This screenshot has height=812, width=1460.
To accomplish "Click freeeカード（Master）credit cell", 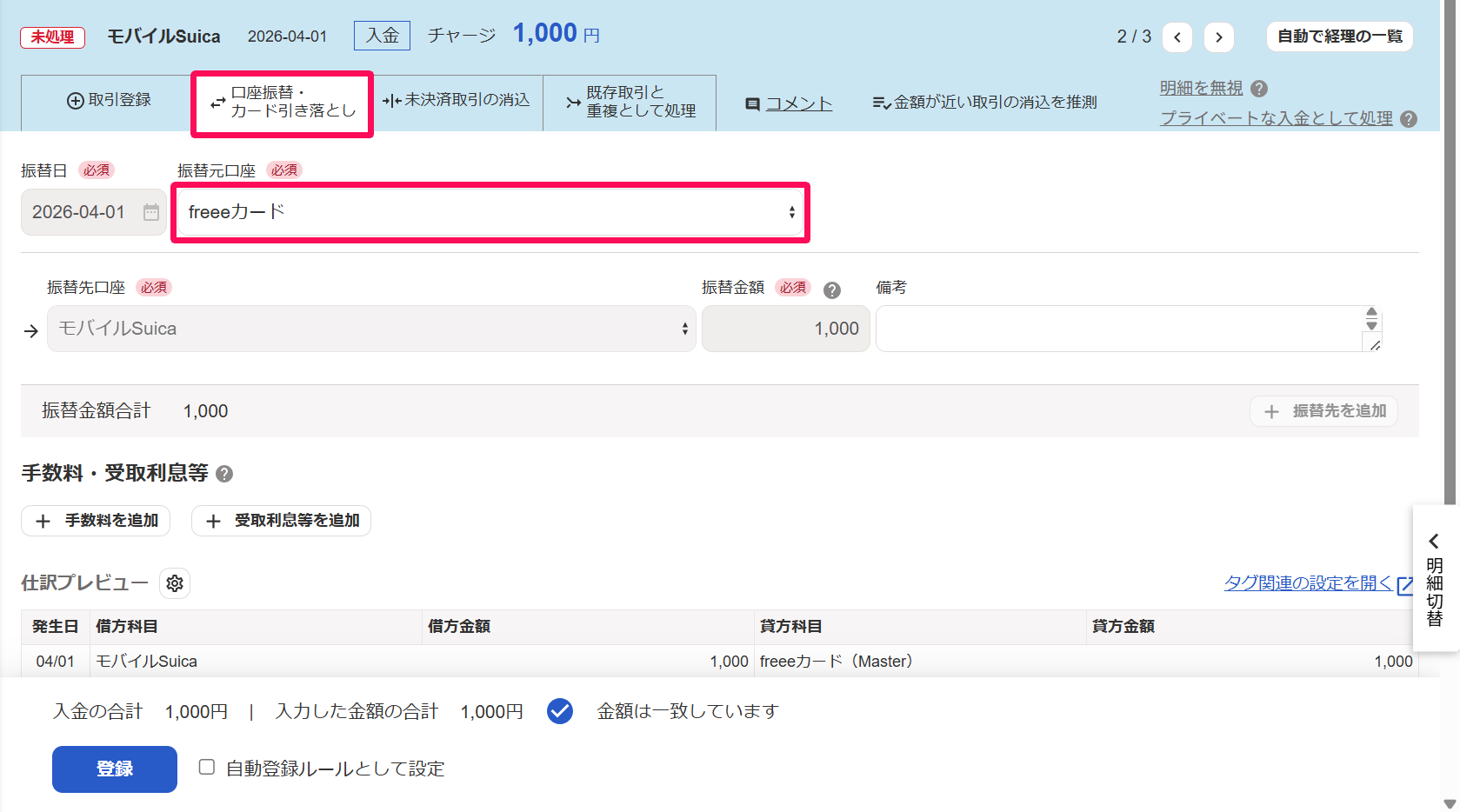I will pos(920,662).
